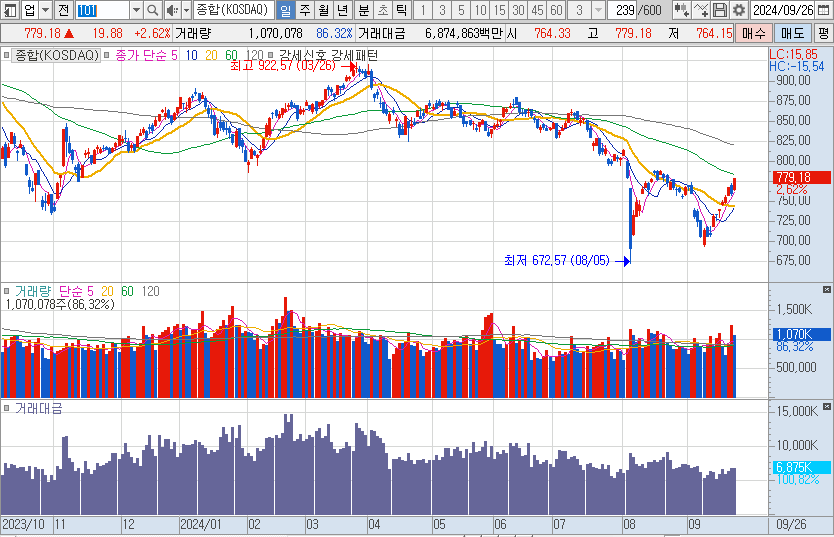Image resolution: width=834 pixels, height=537 pixels.
Task: Click the 종합(KOSDAQ) index name field
Action: click(x=233, y=10)
